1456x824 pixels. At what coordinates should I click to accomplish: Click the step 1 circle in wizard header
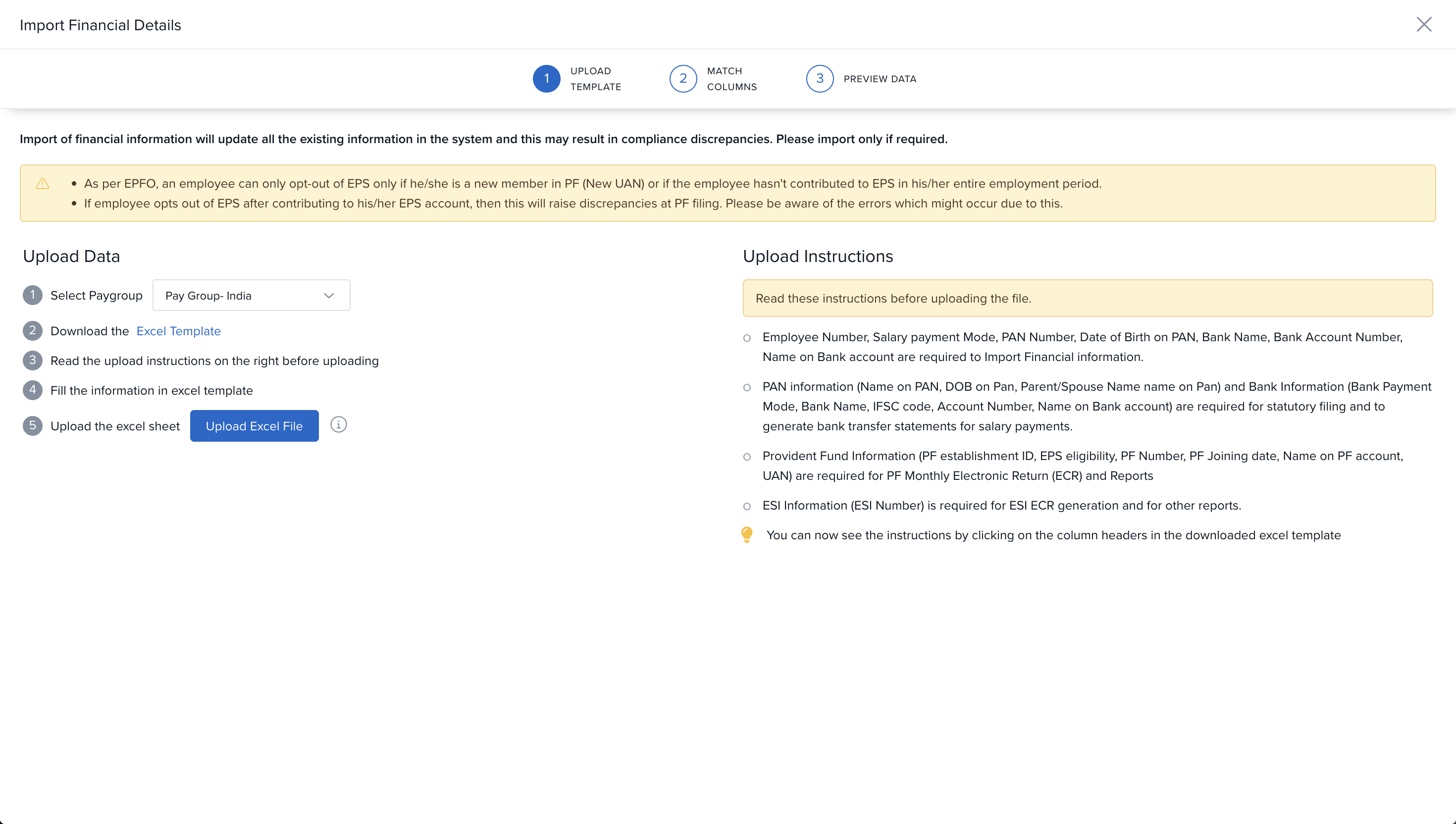[x=546, y=79]
